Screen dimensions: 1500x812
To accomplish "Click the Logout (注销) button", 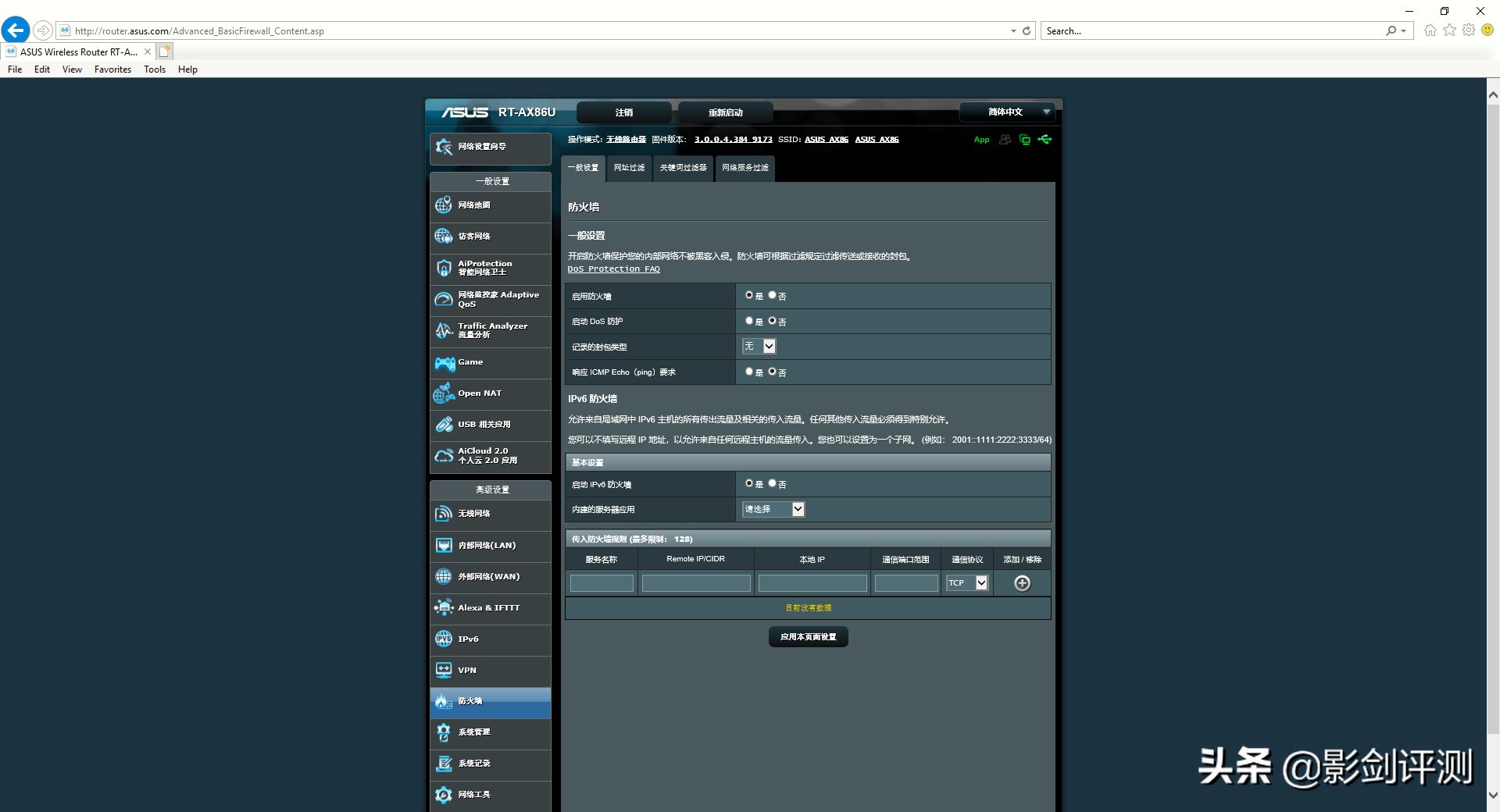I will tap(624, 112).
